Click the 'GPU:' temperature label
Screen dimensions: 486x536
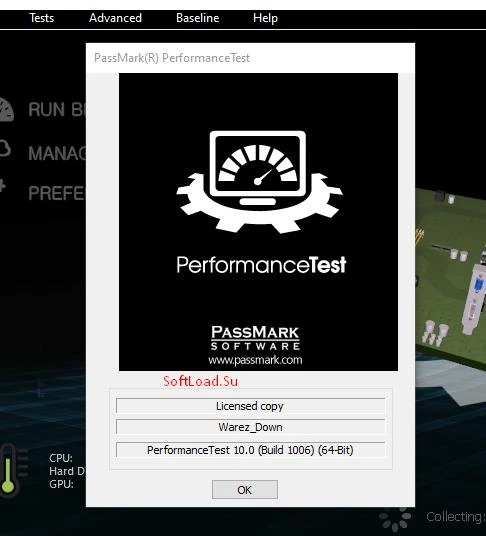(x=61, y=484)
